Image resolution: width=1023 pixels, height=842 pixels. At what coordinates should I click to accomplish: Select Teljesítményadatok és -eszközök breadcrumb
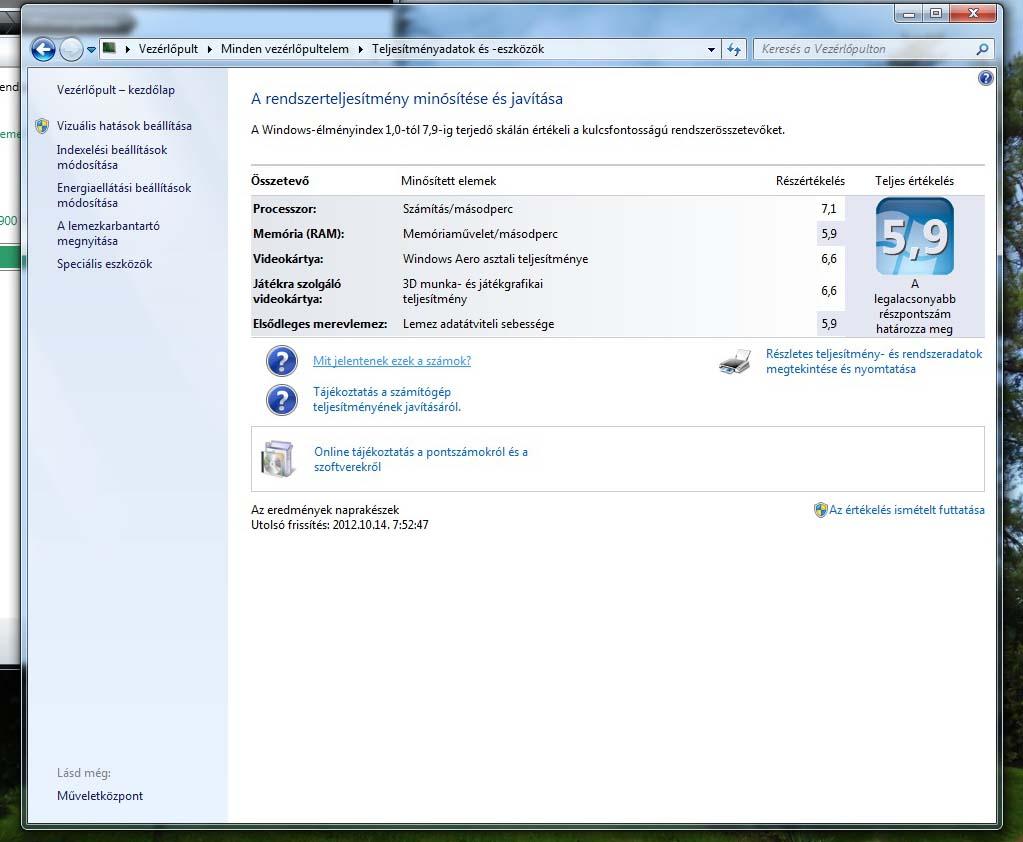458,49
